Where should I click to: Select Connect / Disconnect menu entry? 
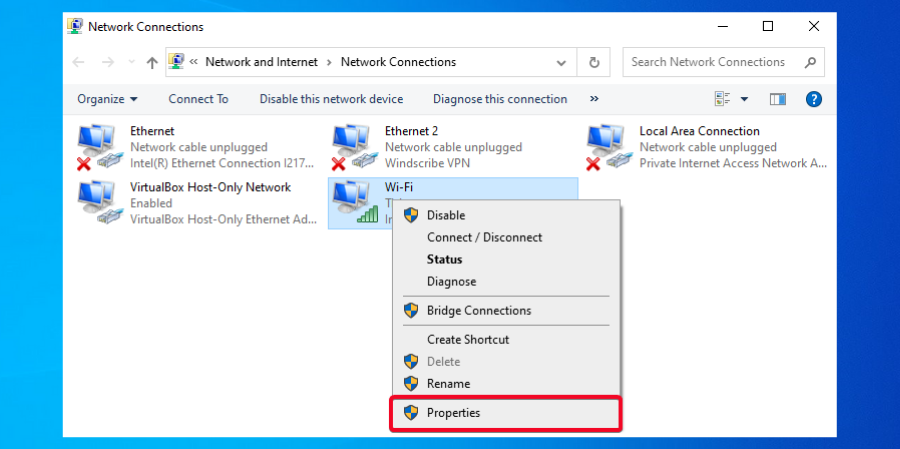pyautogui.click(x=505, y=237)
